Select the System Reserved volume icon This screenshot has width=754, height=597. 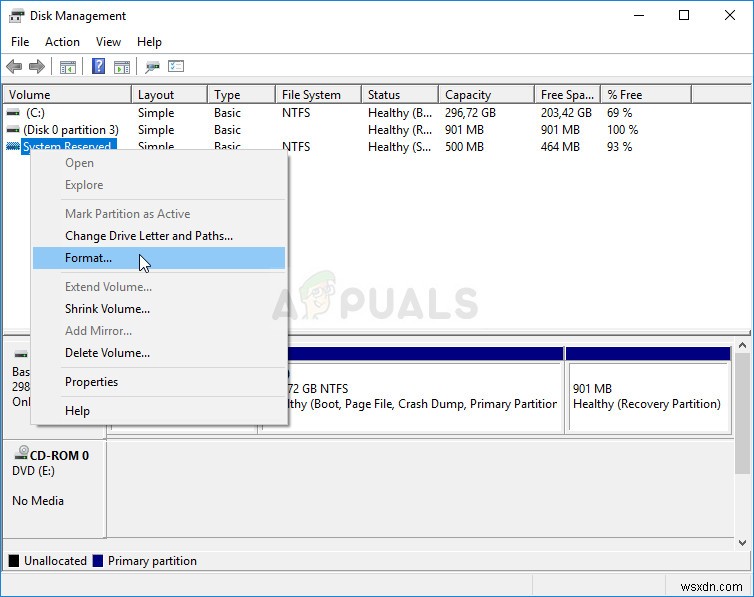pos(13,146)
